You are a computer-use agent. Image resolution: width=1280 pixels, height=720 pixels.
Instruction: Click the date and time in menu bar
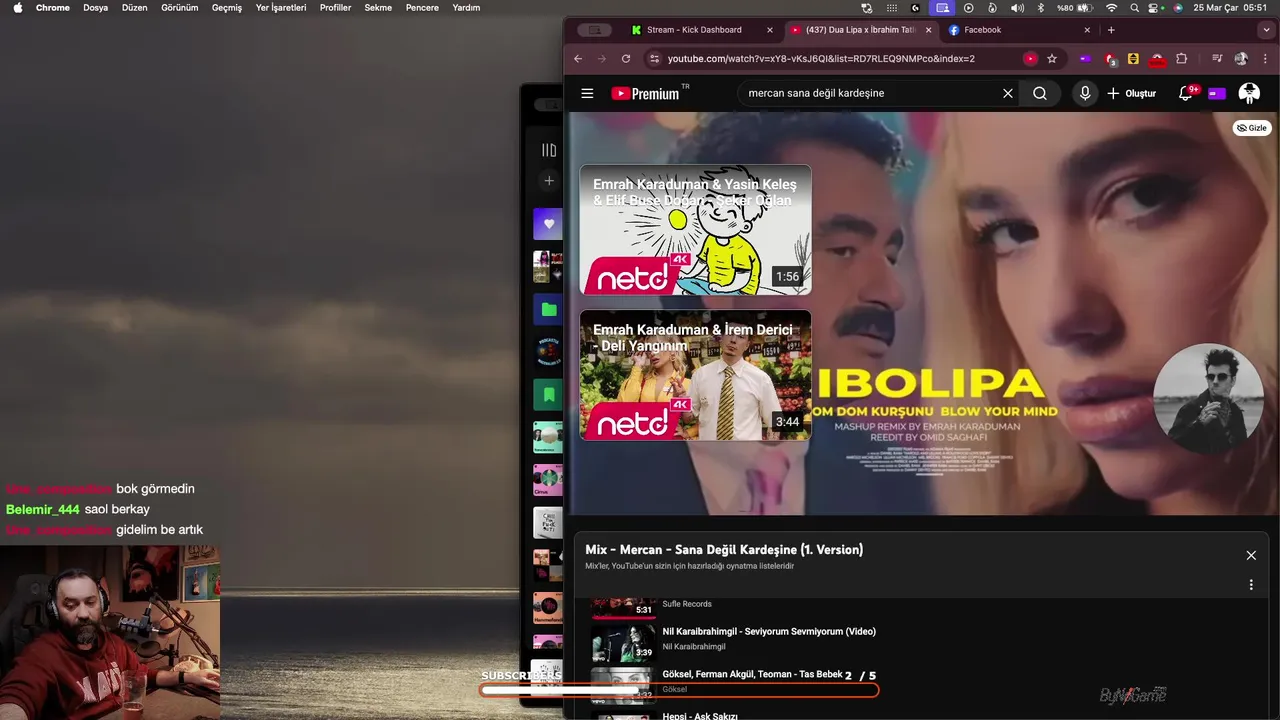pos(1230,7)
